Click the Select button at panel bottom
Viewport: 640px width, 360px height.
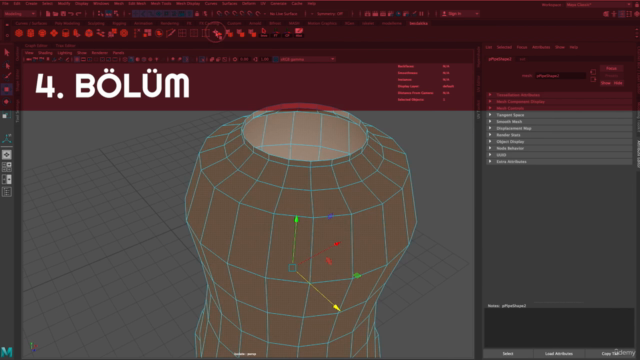508,353
